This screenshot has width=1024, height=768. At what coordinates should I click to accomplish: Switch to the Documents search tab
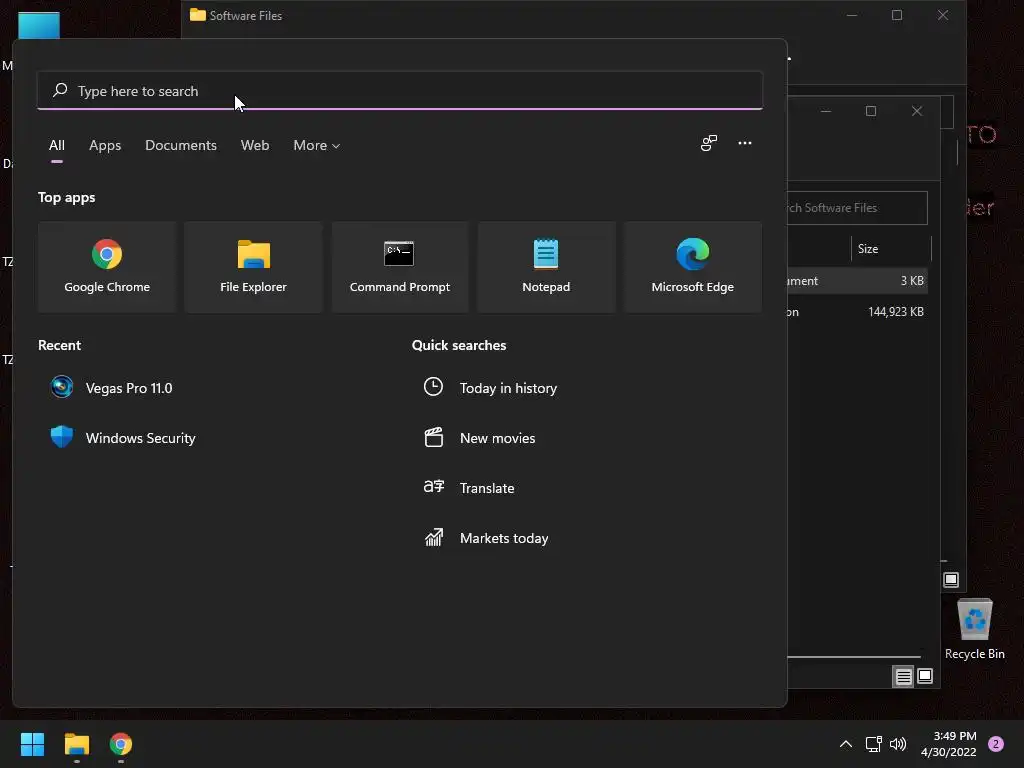coord(181,145)
